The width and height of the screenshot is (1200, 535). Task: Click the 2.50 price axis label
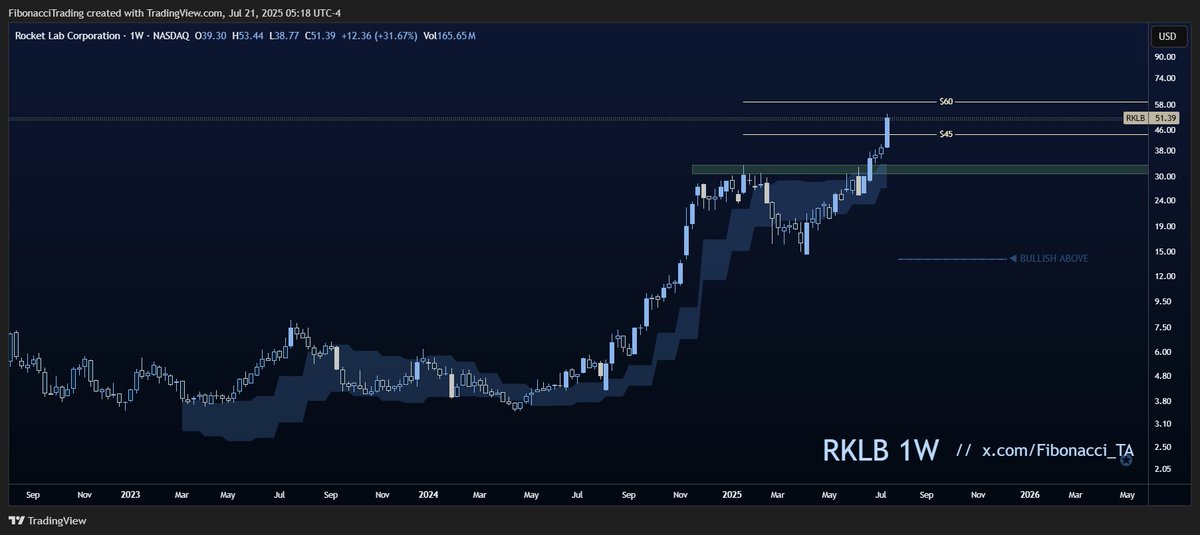click(1161, 446)
